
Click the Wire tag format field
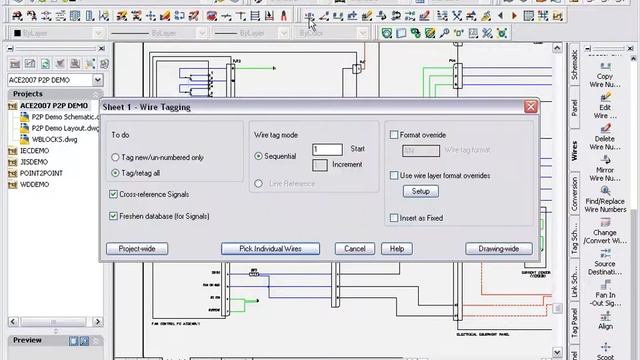tap(421, 151)
